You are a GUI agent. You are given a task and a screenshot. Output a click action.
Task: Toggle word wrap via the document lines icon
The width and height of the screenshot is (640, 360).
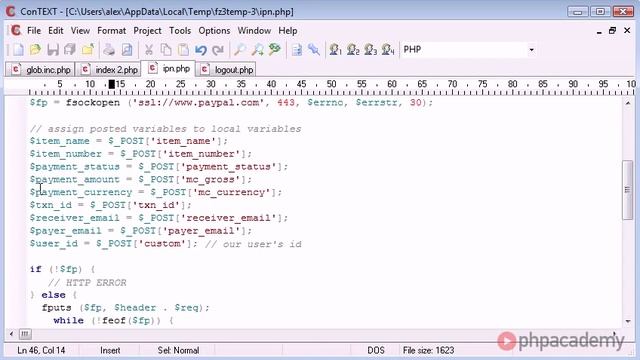click(297, 50)
